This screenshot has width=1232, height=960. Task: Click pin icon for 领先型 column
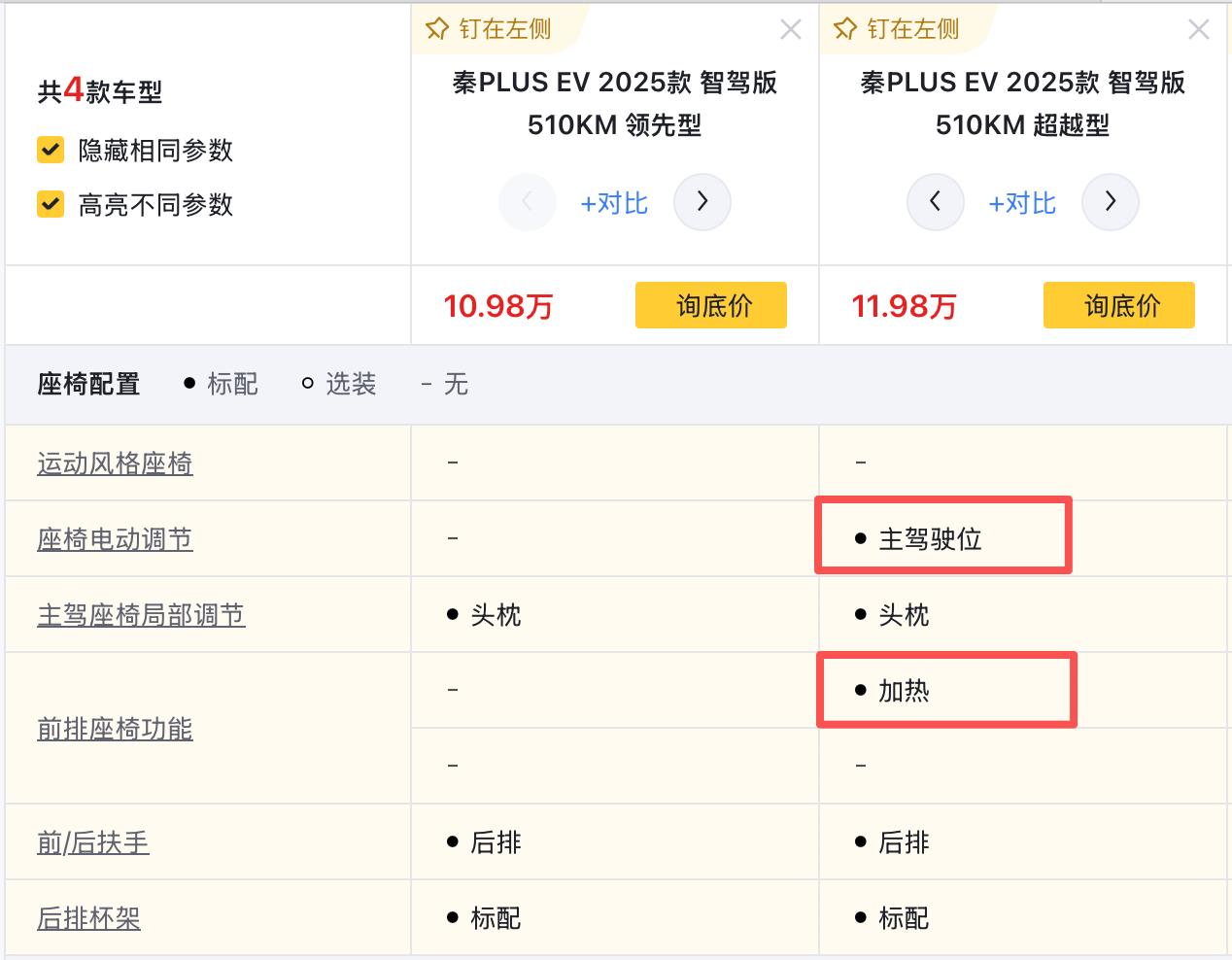coord(437,29)
